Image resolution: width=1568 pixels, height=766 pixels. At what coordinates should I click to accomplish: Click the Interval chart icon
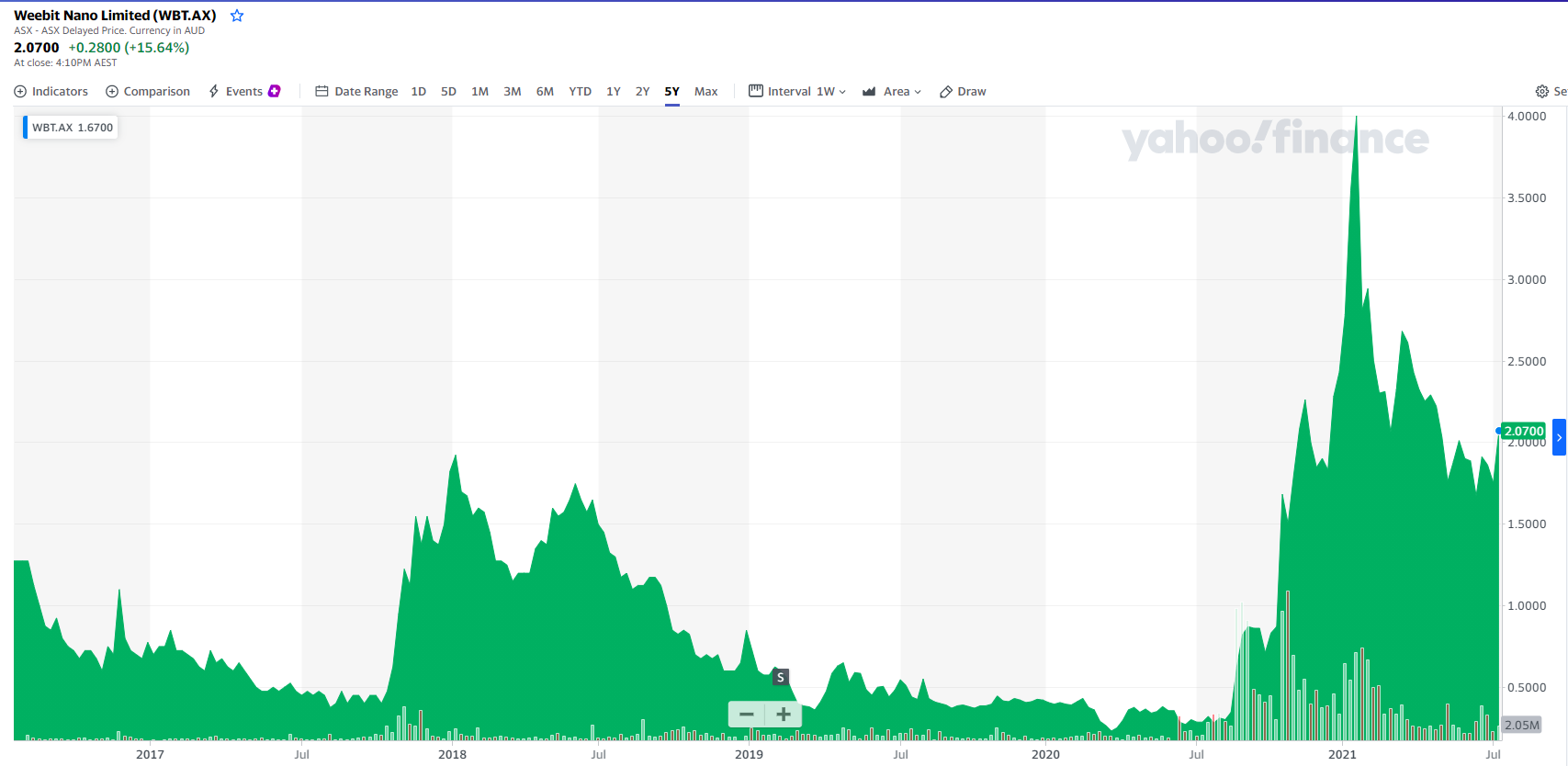[x=756, y=90]
